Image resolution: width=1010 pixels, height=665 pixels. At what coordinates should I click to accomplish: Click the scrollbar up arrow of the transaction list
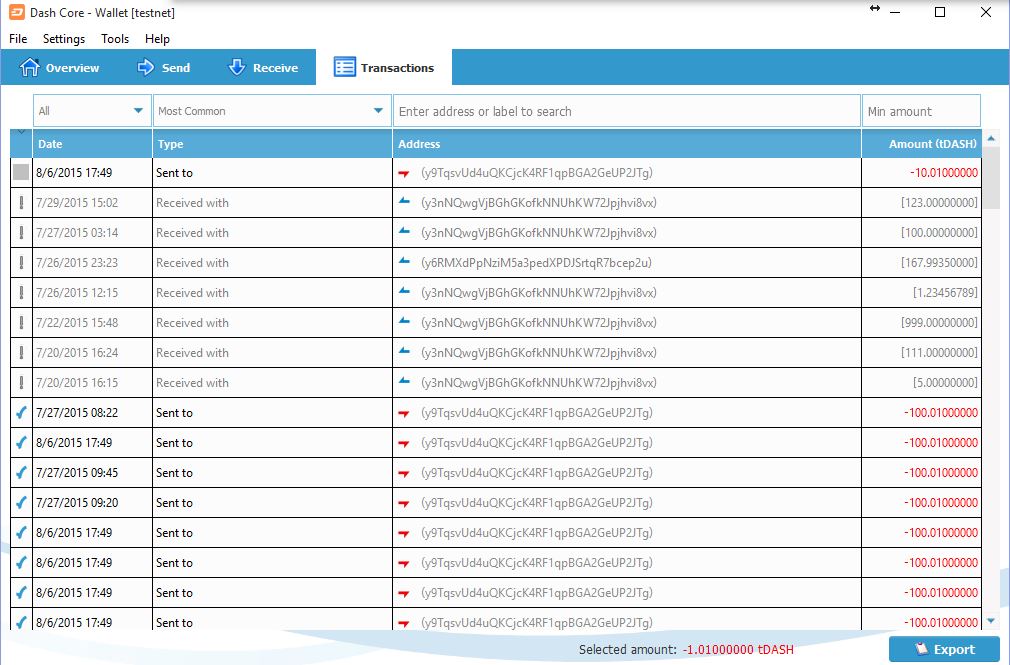(x=991, y=138)
